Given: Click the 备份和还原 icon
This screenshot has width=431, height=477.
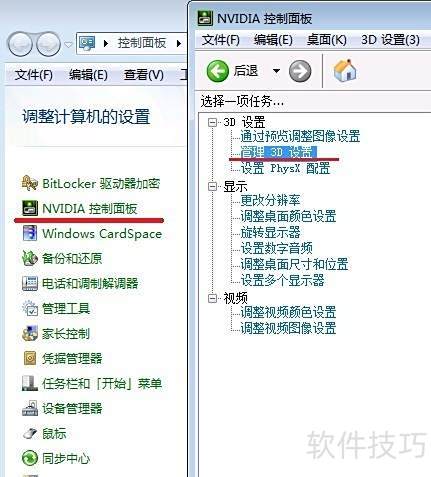Looking at the screenshot, I should click(x=29, y=258).
